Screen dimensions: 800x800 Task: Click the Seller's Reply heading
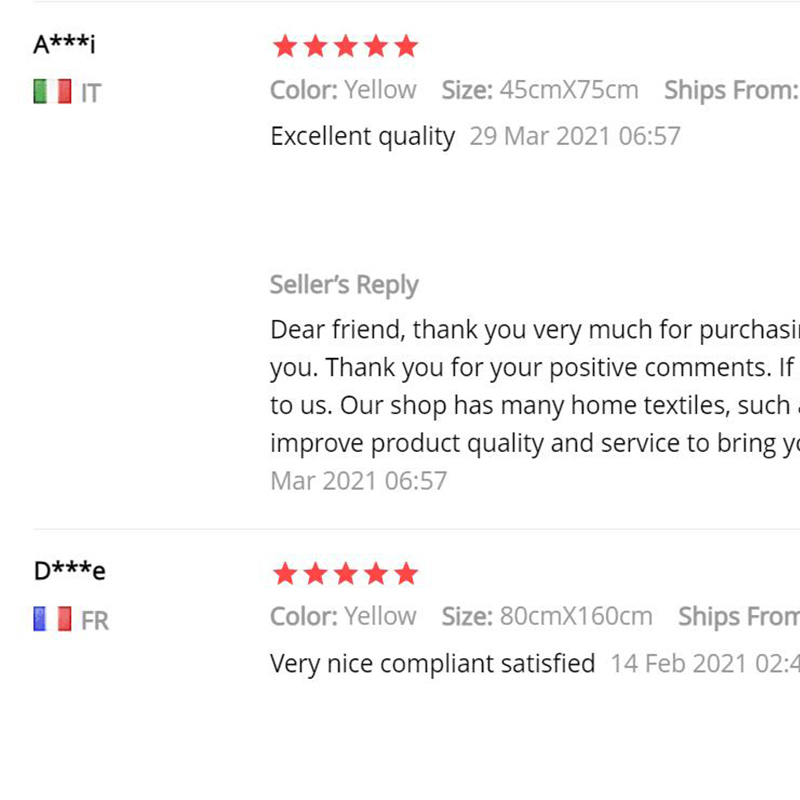344,285
